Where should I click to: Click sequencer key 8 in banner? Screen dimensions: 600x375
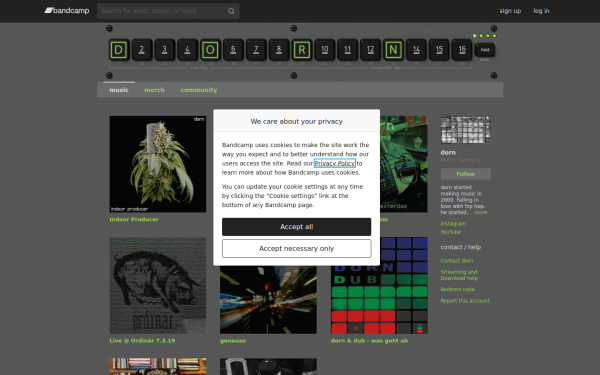click(x=279, y=50)
